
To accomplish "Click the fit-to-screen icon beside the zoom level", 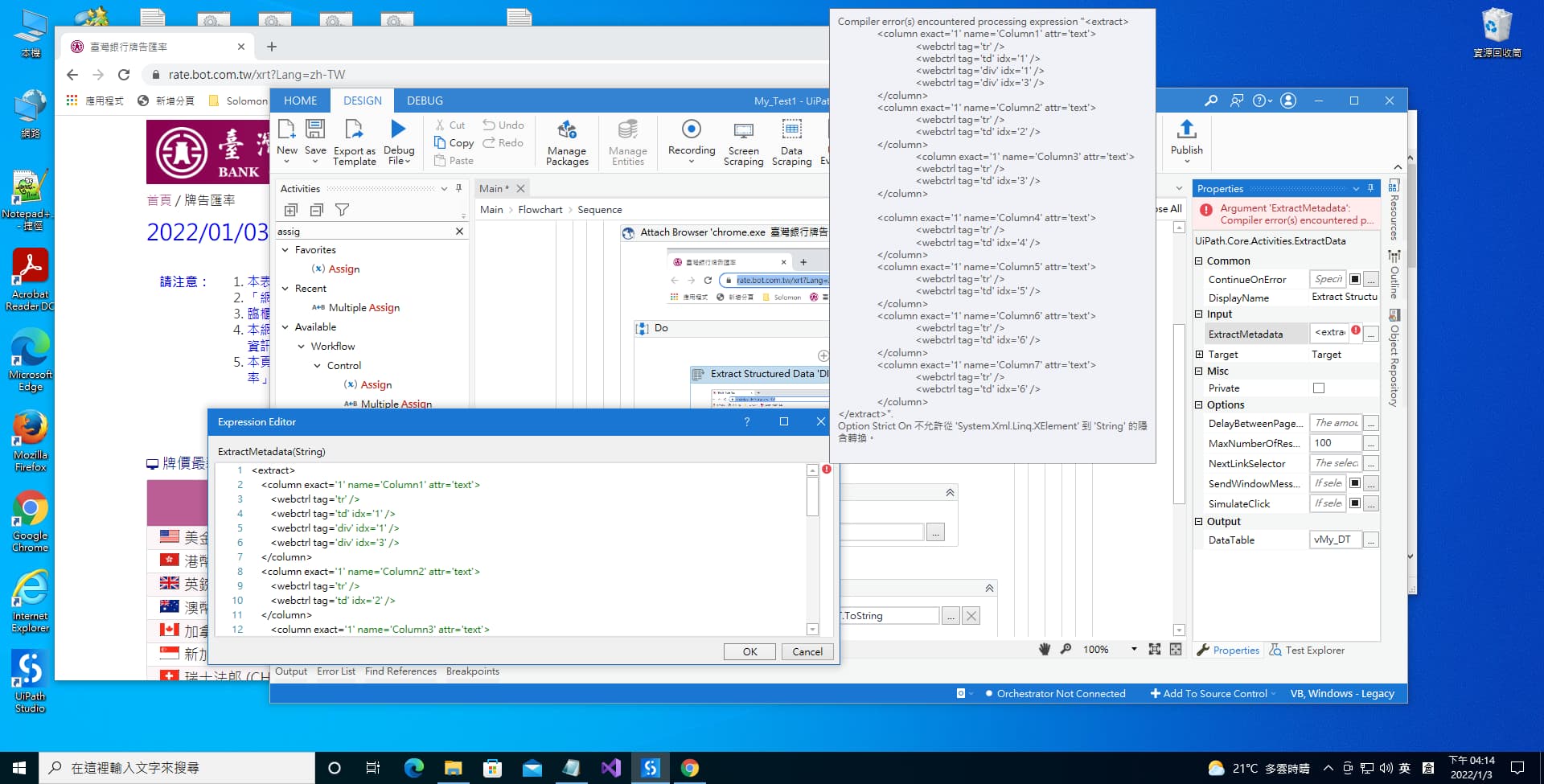I will pos(1155,649).
